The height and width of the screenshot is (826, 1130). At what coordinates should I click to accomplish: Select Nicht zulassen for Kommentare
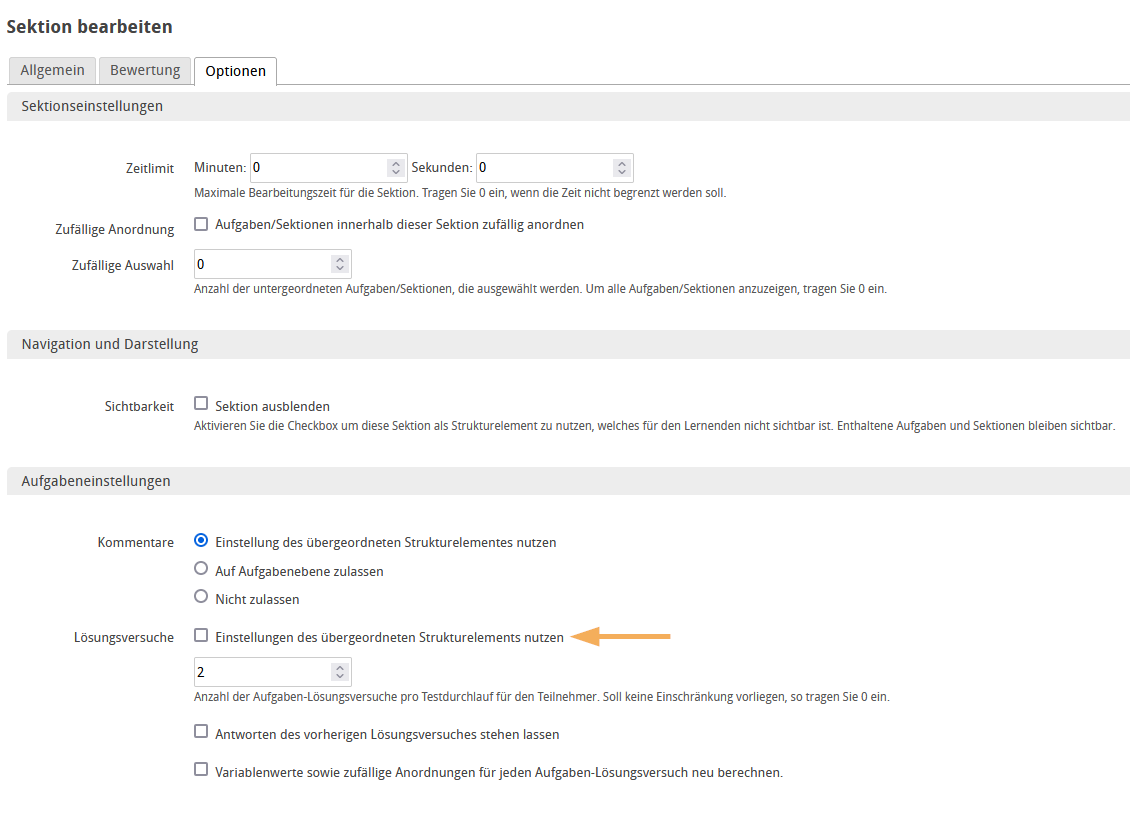[x=200, y=598]
